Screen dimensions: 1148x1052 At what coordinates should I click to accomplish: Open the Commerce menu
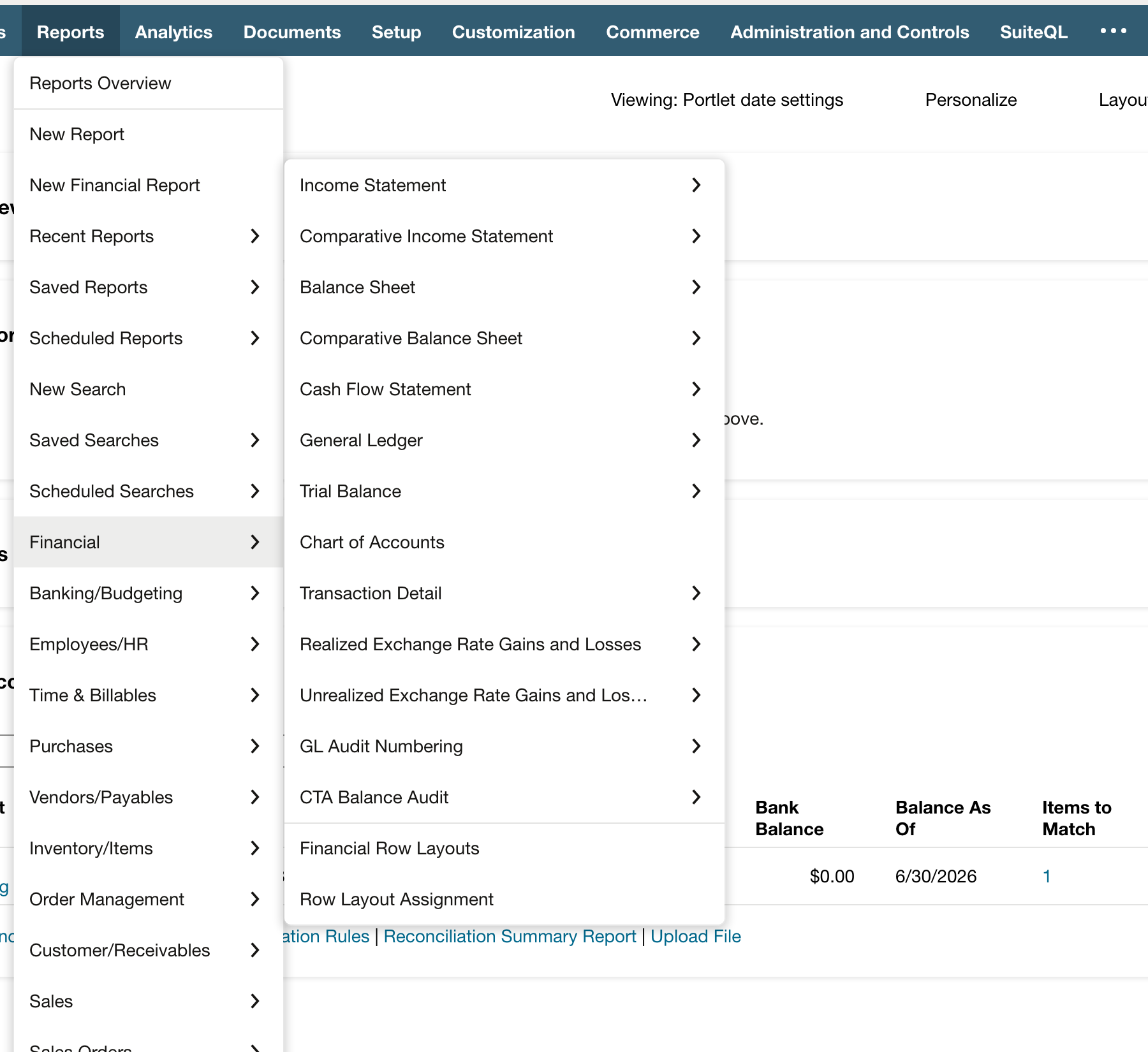[652, 32]
